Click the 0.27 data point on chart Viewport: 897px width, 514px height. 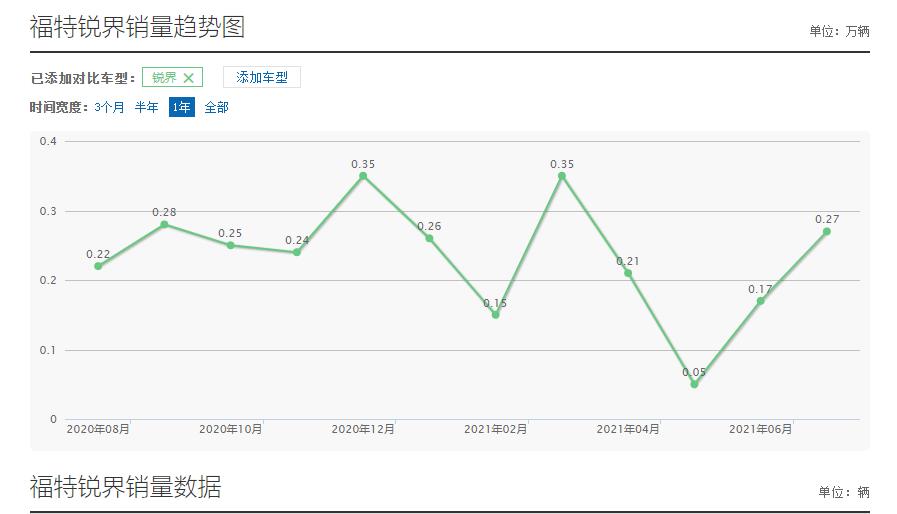[x=827, y=232]
